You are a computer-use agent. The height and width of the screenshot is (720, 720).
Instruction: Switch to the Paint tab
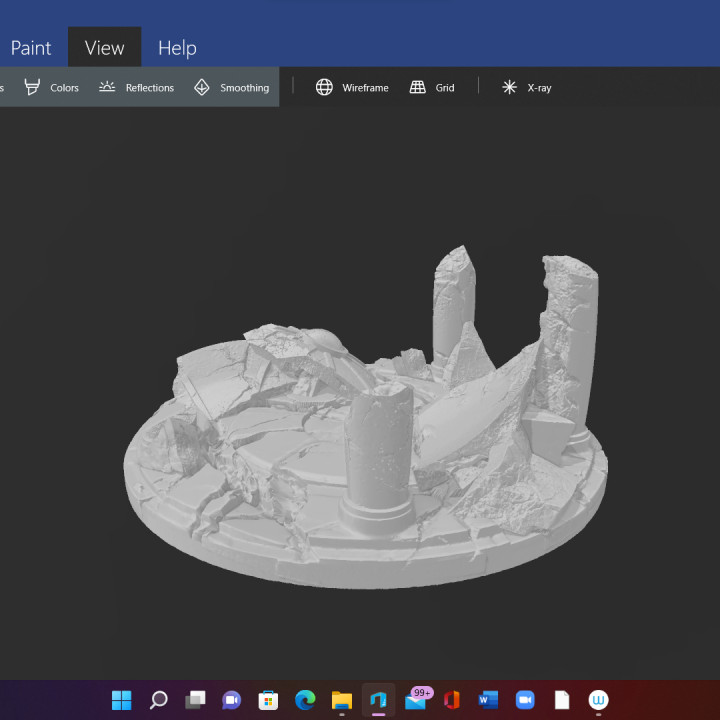tap(31, 48)
